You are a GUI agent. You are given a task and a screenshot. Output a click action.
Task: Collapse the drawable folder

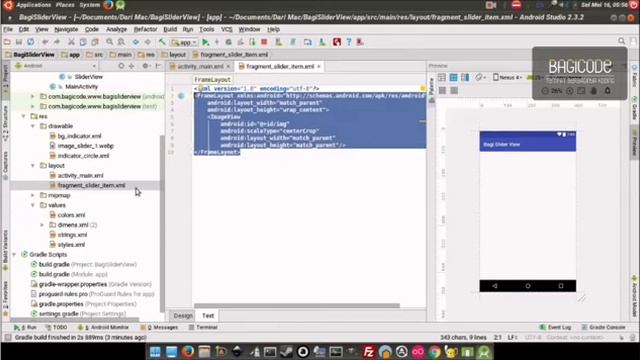(x=33, y=126)
